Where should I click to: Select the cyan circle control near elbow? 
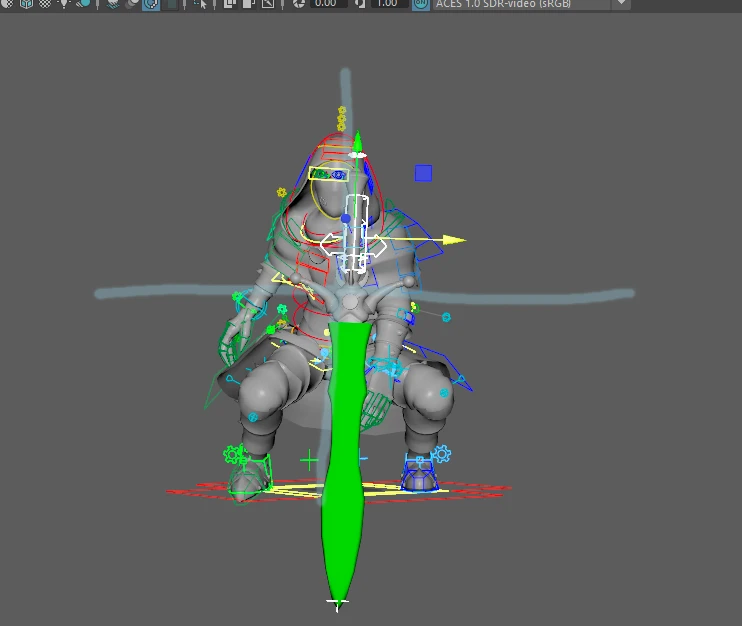tap(446, 317)
